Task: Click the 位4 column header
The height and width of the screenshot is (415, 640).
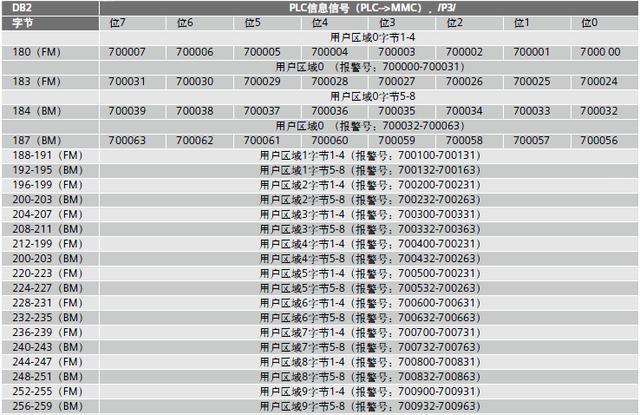Action: coord(320,23)
